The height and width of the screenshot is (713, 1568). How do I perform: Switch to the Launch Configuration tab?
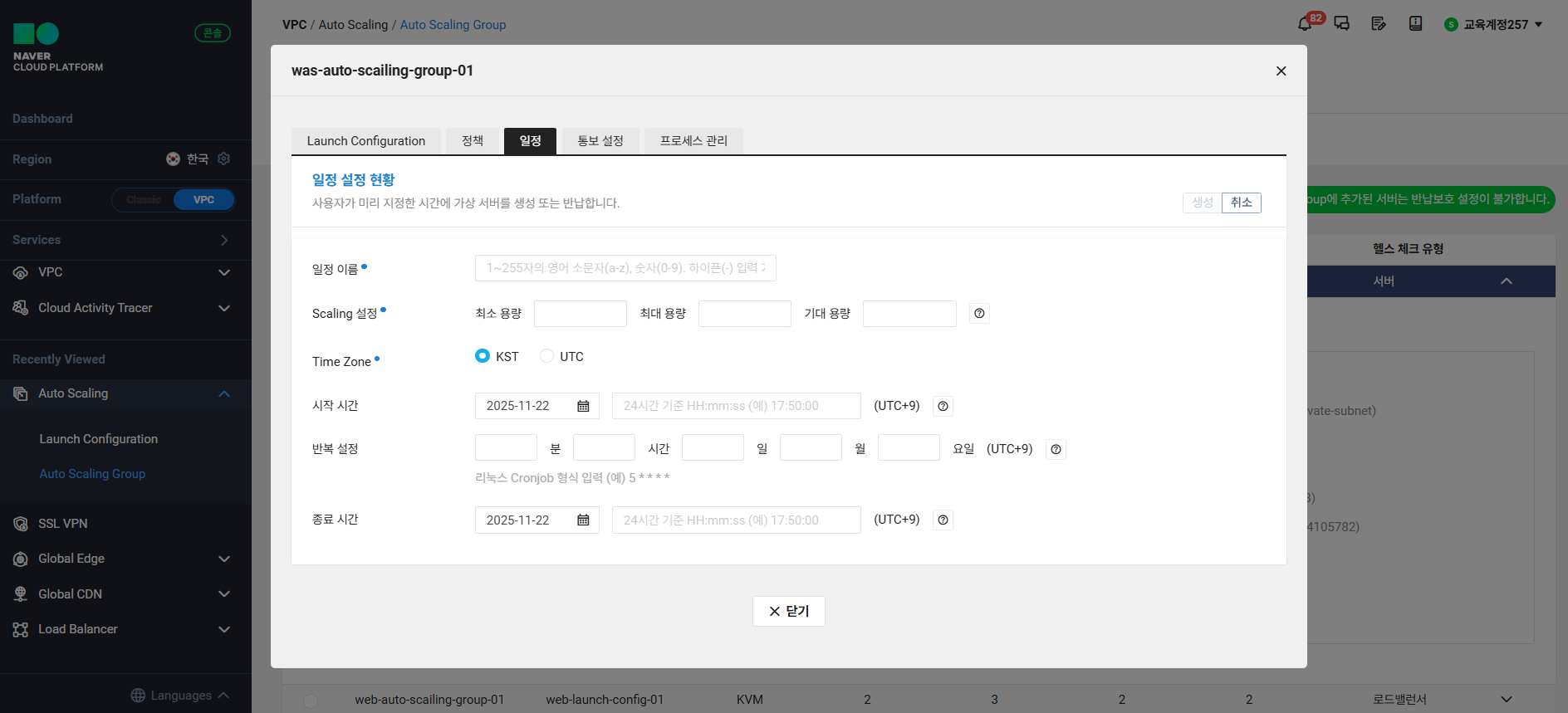[x=366, y=141]
